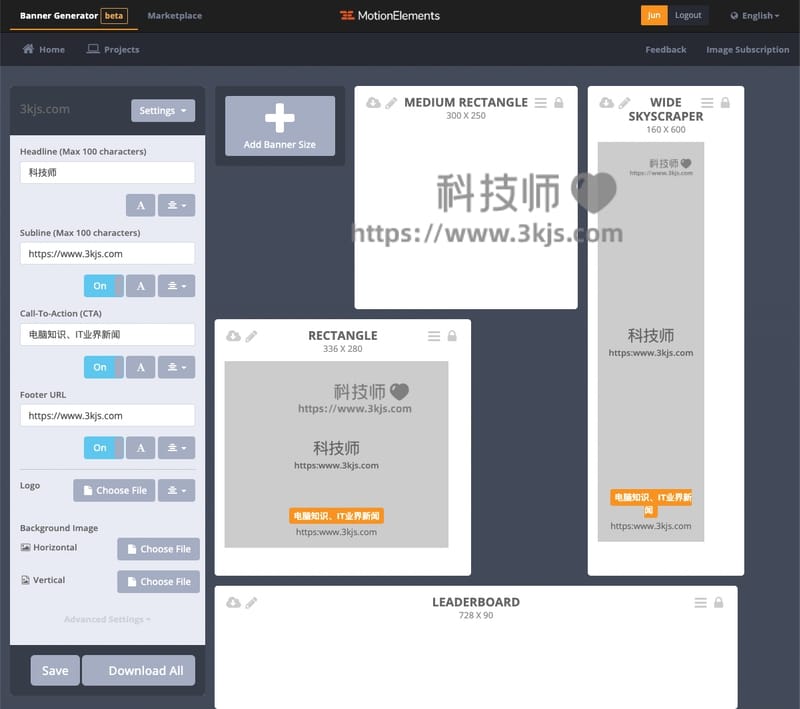Expand Subline alignment dropdown
The image size is (800, 709).
coord(177,286)
